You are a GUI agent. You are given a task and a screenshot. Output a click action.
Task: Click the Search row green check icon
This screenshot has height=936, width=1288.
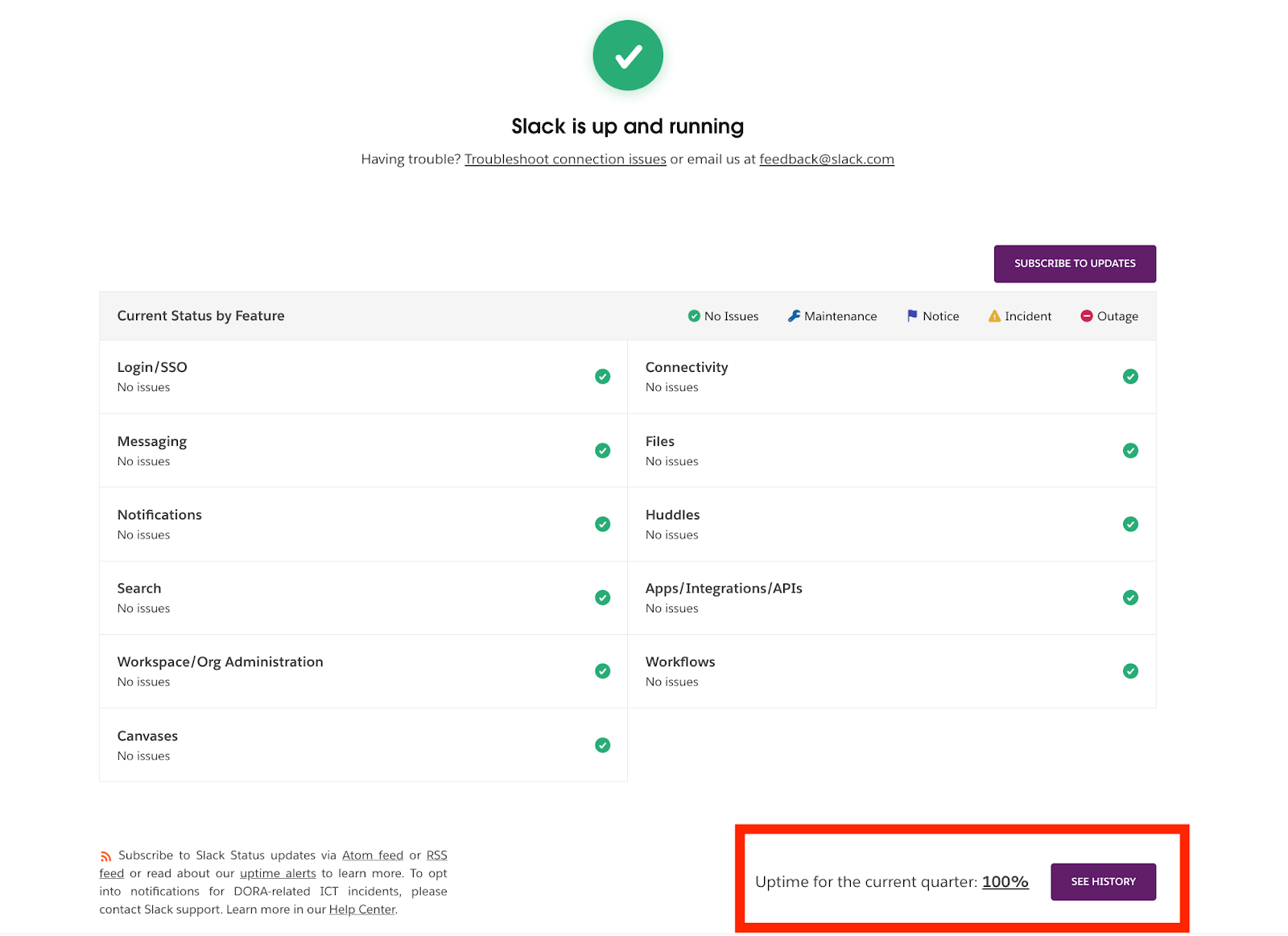602,597
